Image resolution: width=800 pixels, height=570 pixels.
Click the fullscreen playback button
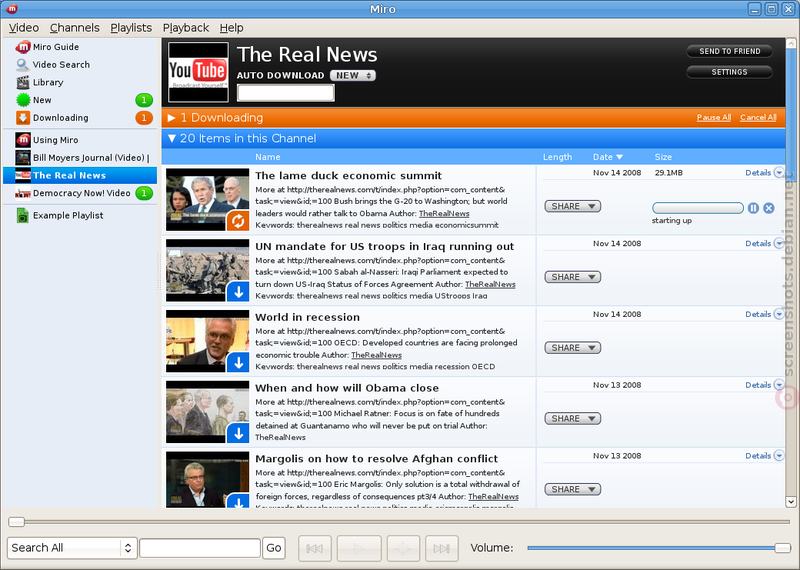(403, 548)
